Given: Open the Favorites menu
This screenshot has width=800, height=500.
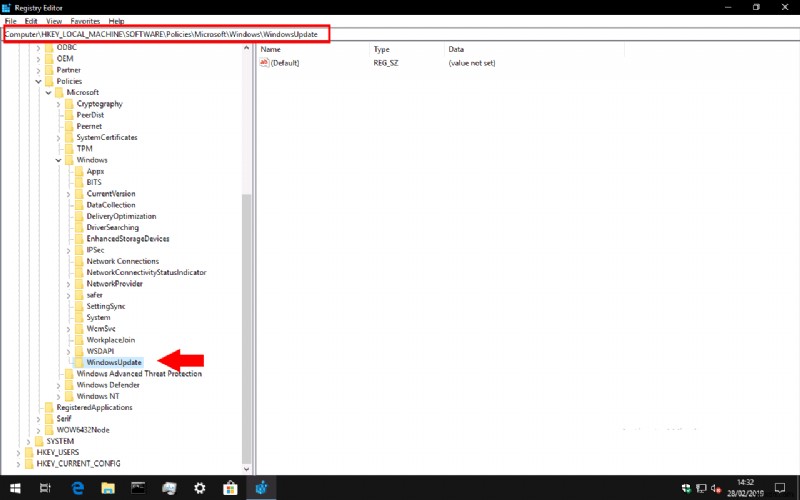Looking at the screenshot, I should coord(85,21).
